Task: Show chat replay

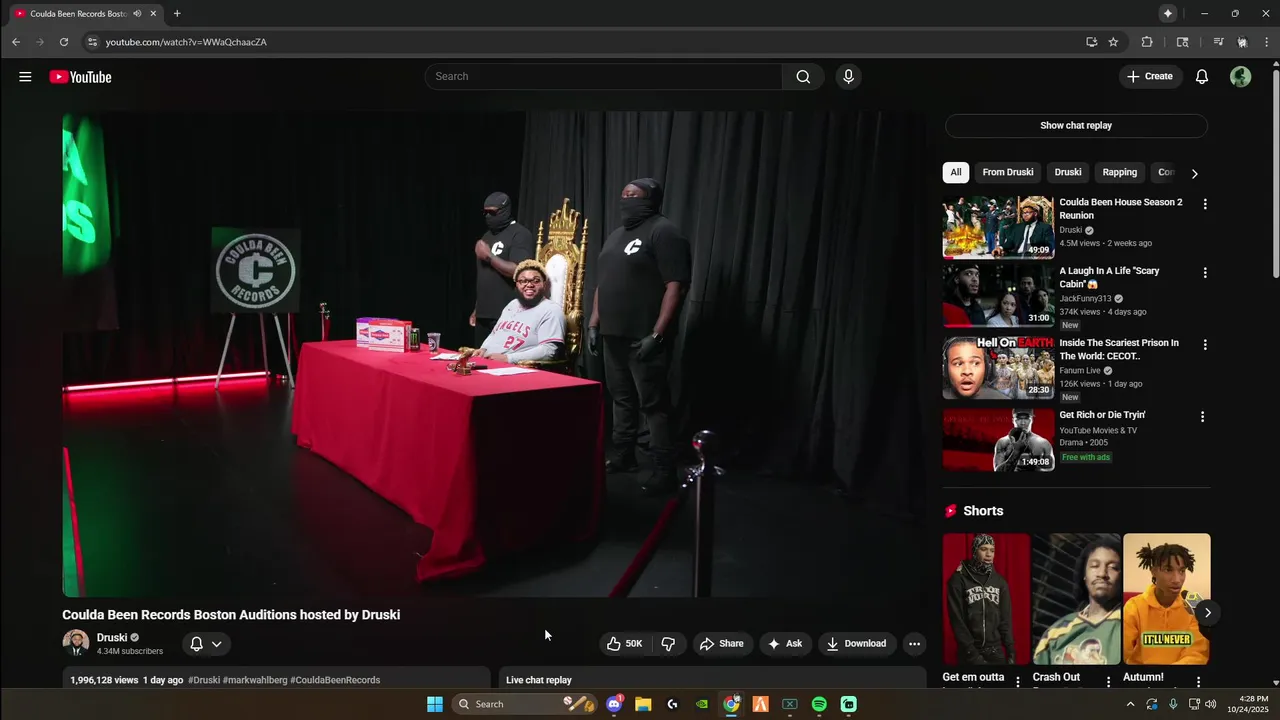Action: click(1076, 126)
